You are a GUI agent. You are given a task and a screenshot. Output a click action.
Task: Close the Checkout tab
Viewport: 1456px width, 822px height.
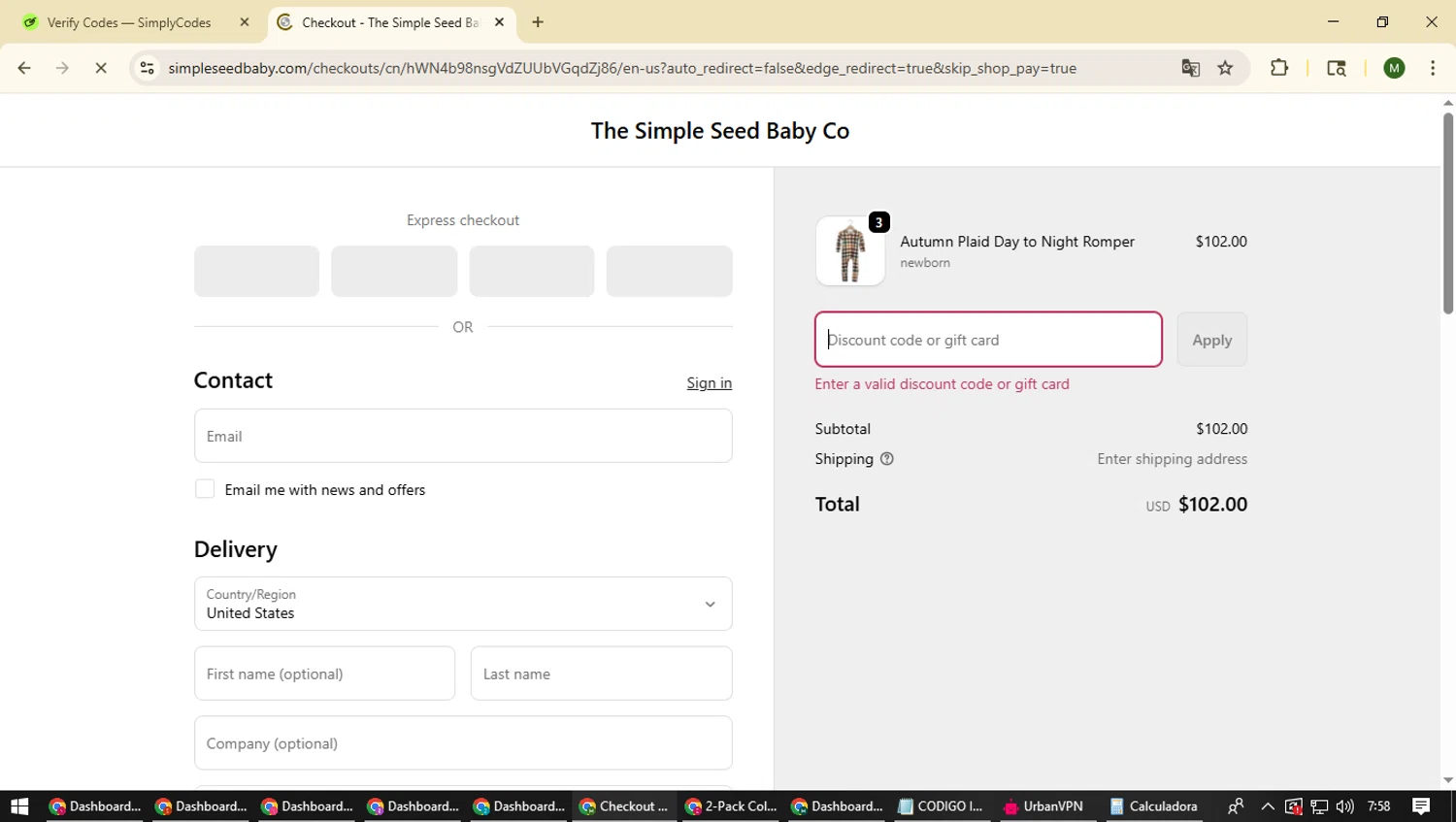(499, 22)
